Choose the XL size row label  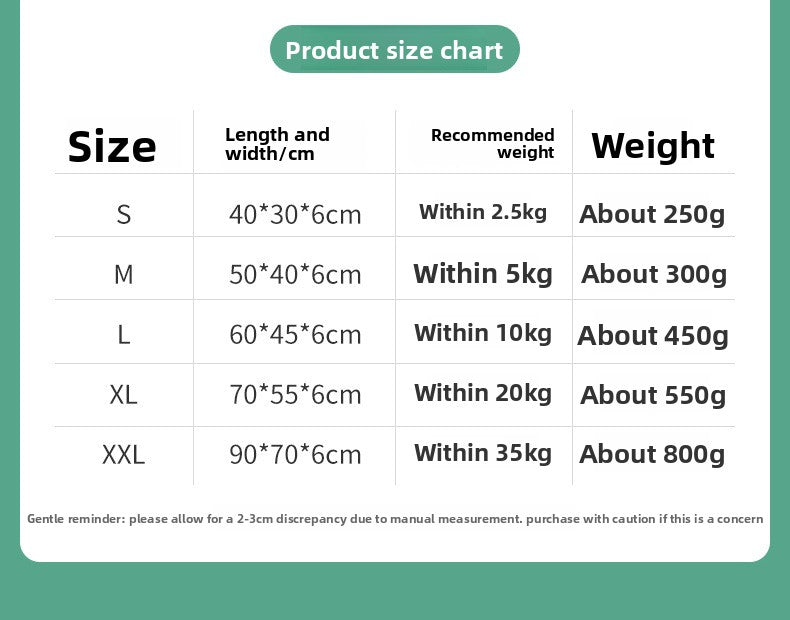[124, 395]
